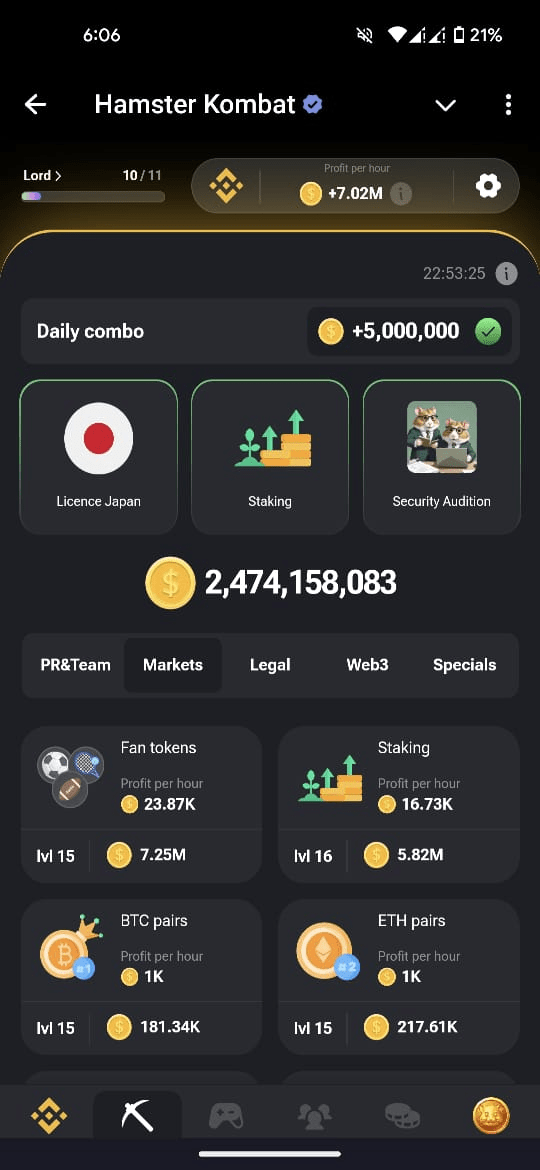Tap the hamster coin Airdrop icon
Image resolution: width=540 pixels, height=1170 pixels.
tap(491, 1116)
